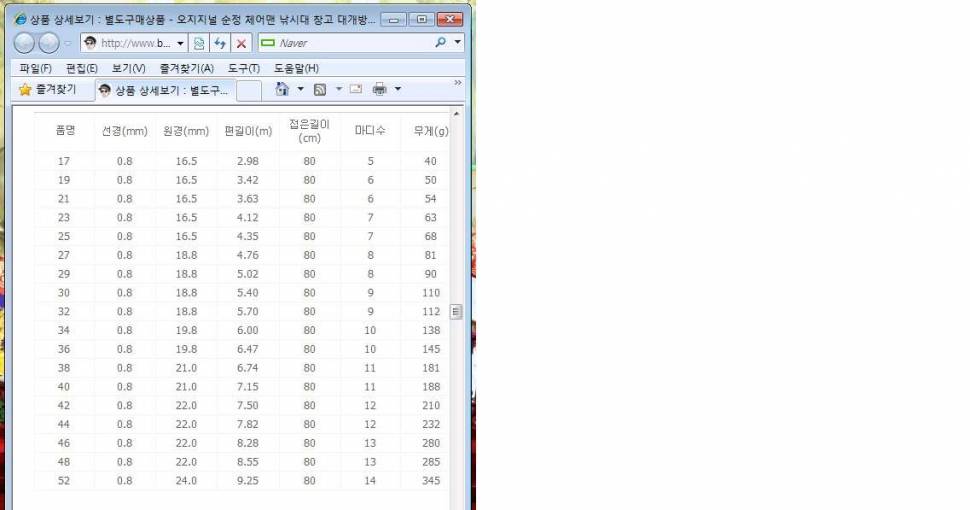Expand the feeds dropdown arrow
The height and width of the screenshot is (510, 970).
point(338,89)
